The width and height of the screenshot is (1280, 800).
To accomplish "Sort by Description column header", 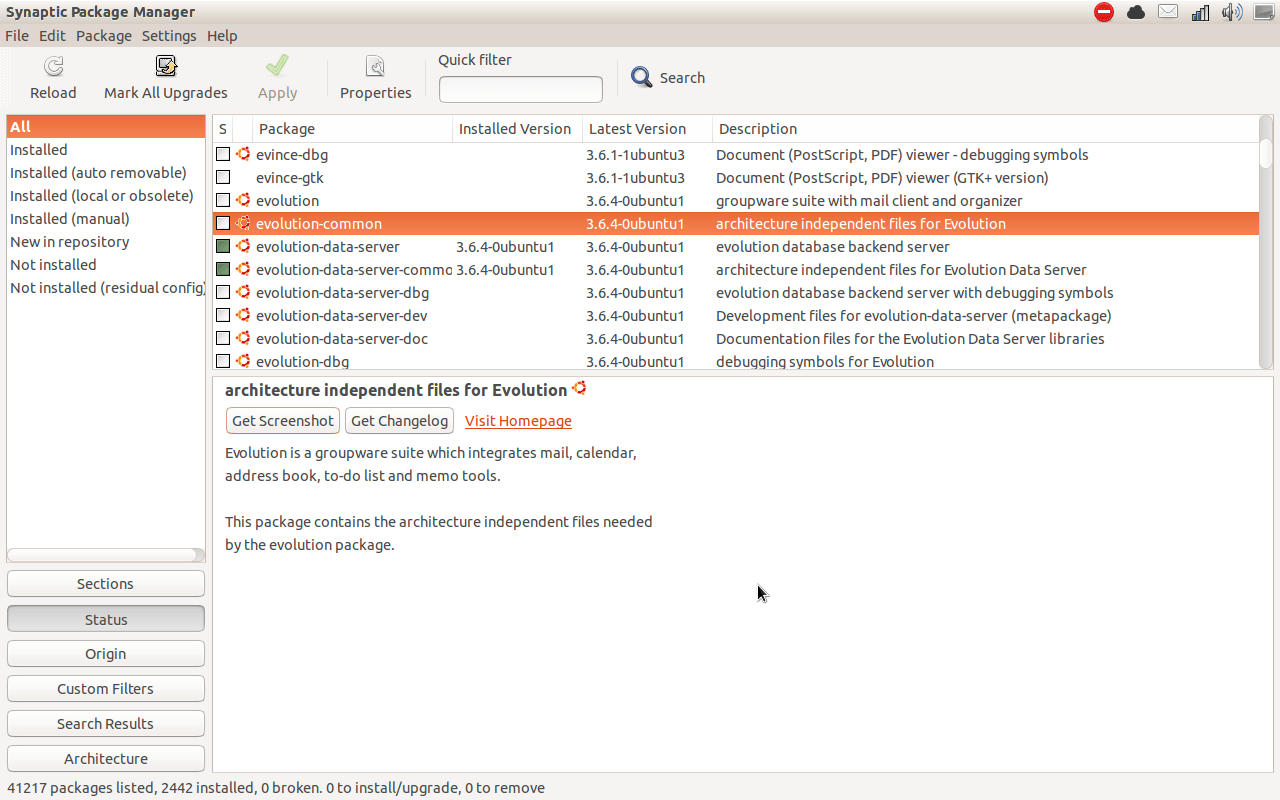I will 985,129.
